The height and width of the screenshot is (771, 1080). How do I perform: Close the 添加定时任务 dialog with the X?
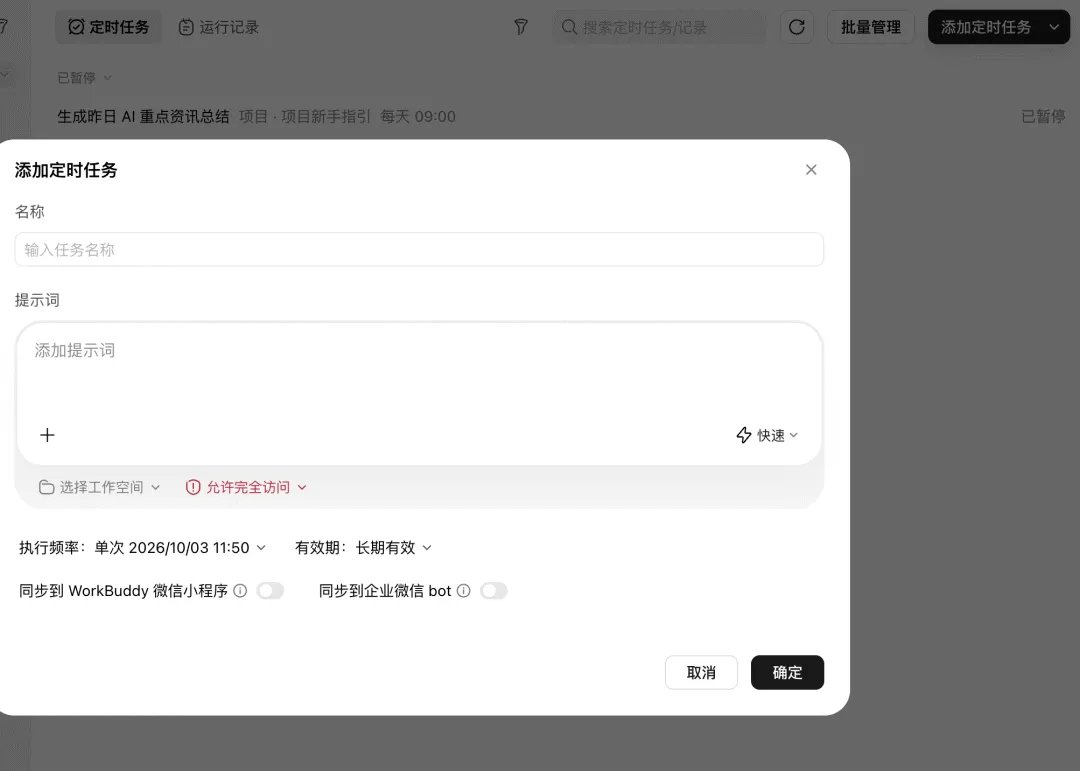pyautogui.click(x=811, y=169)
